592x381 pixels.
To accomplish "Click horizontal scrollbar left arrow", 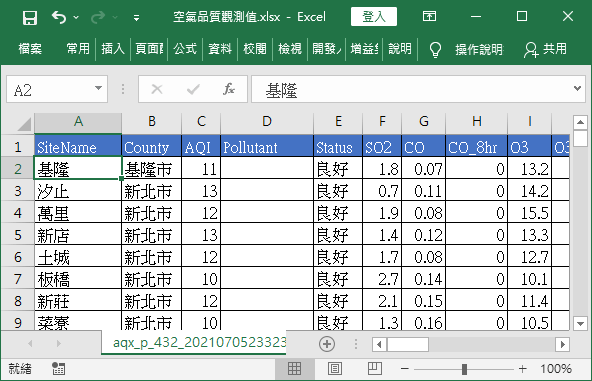I will pyautogui.click(x=379, y=344).
